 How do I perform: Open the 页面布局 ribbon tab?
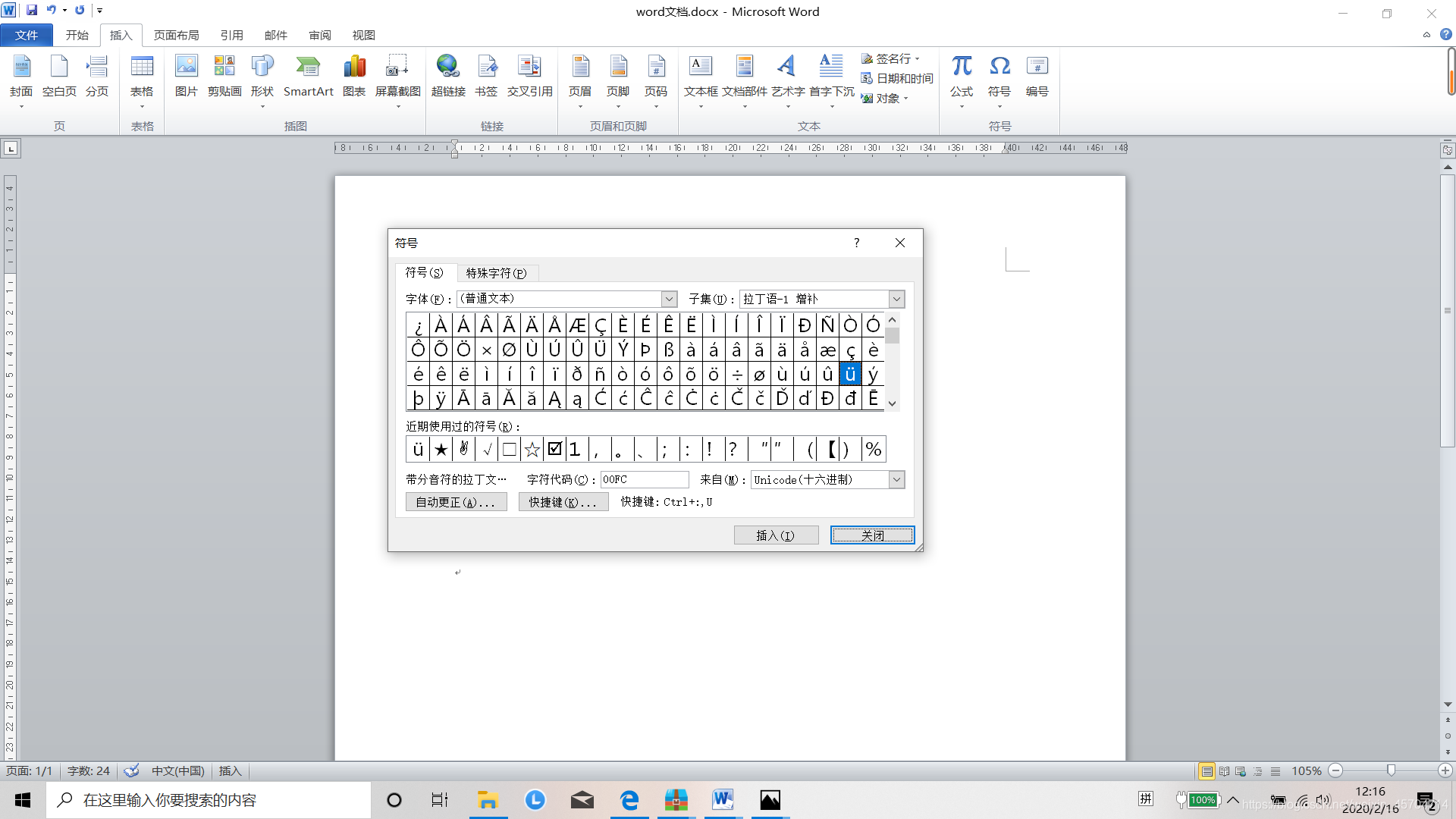176,36
